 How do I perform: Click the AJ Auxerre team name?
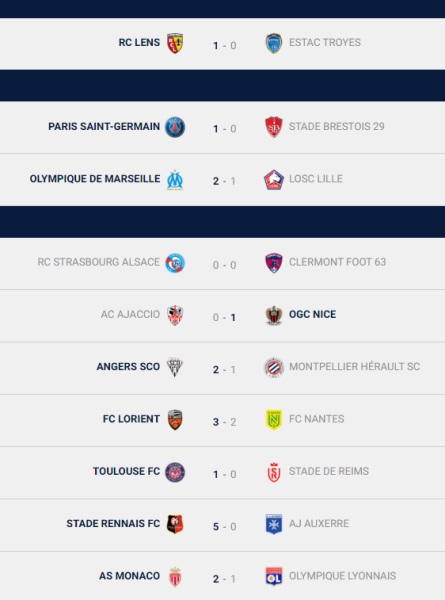point(319,523)
